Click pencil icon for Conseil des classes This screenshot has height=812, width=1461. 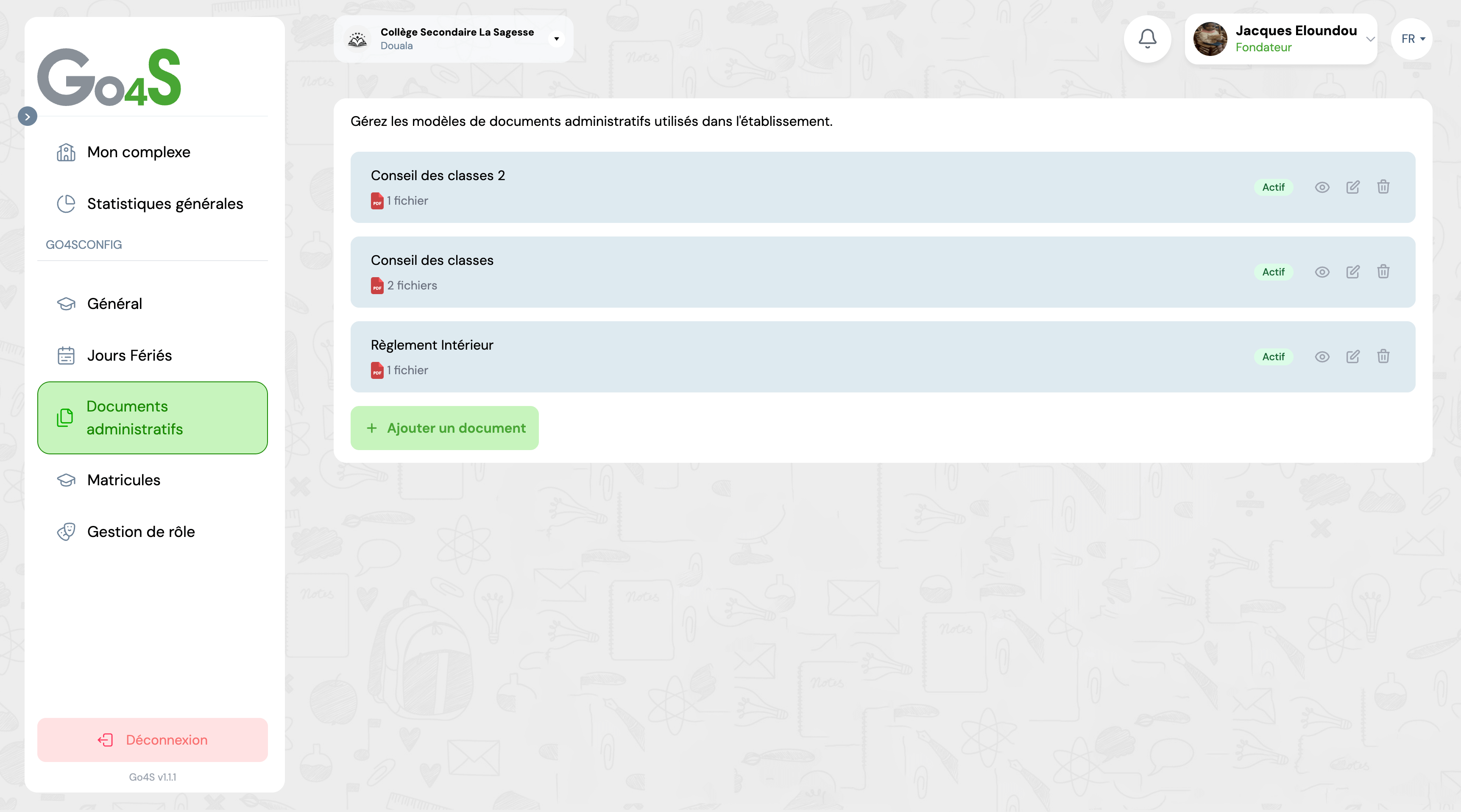1352,272
